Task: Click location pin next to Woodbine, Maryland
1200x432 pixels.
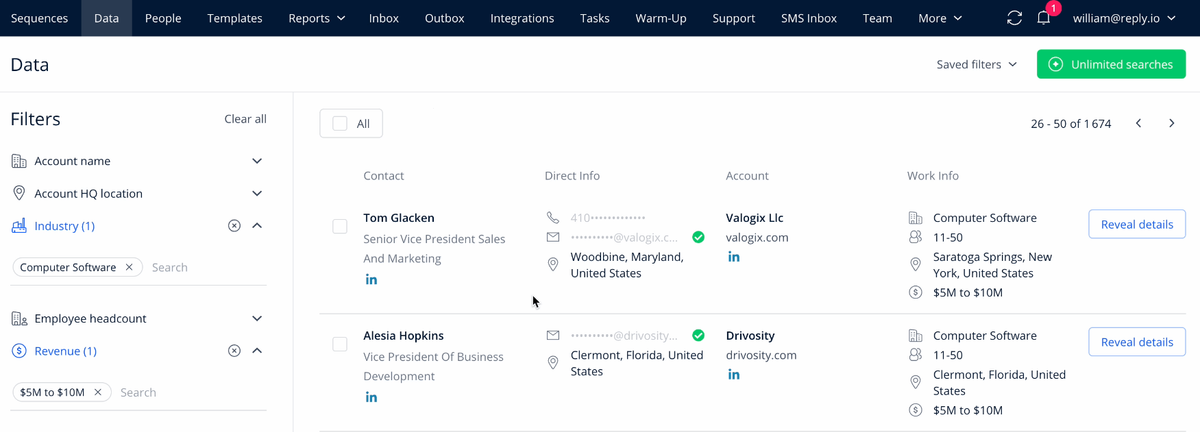Action: [x=553, y=264]
